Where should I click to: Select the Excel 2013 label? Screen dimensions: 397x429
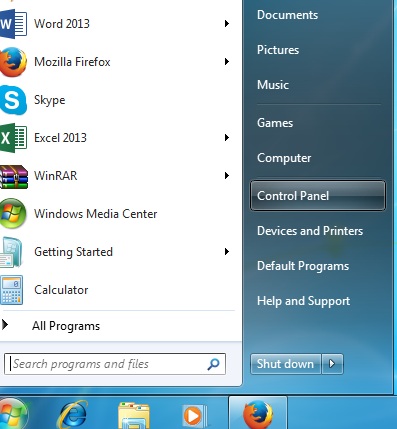(x=60, y=138)
